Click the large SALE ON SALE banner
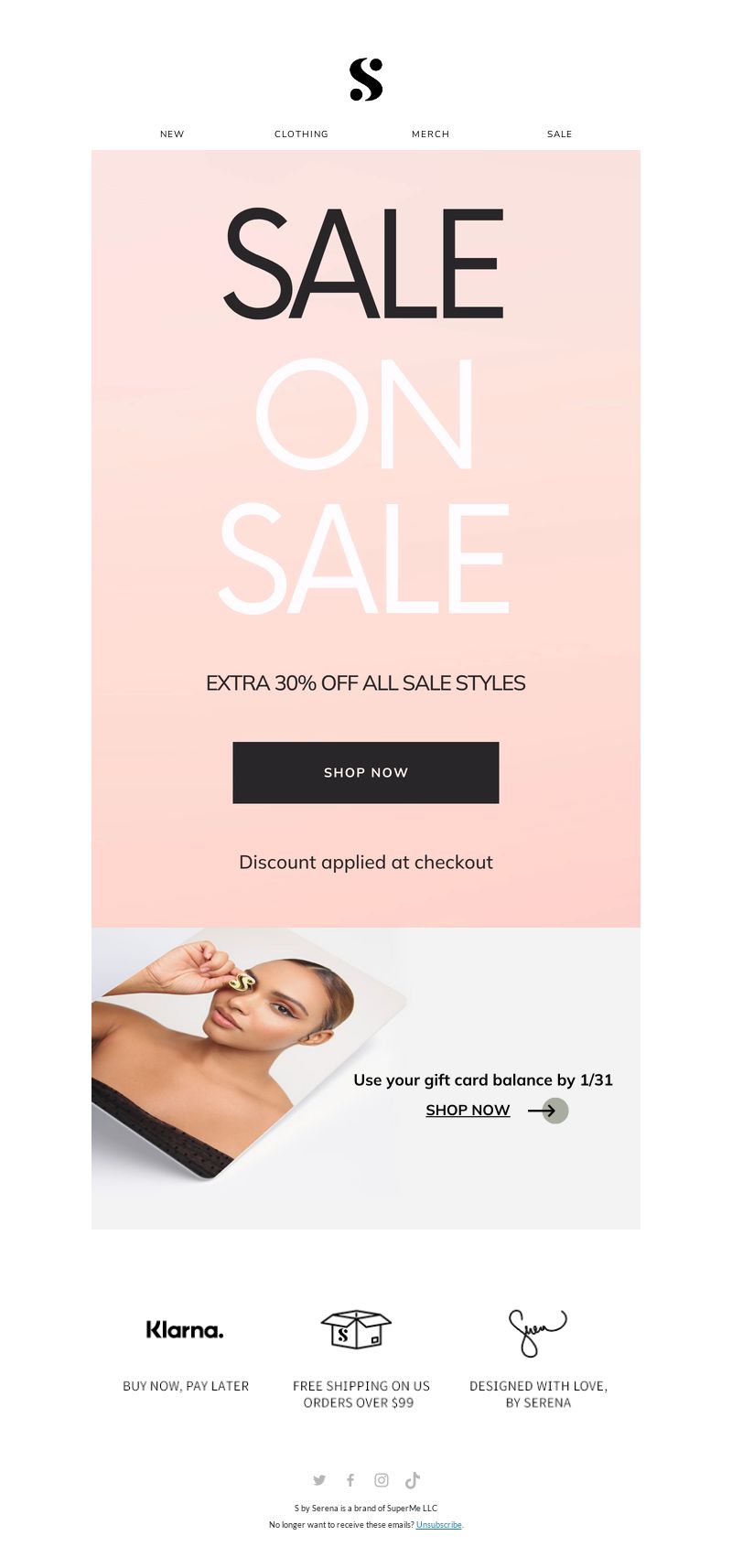The image size is (732, 1568). tap(365, 411)
